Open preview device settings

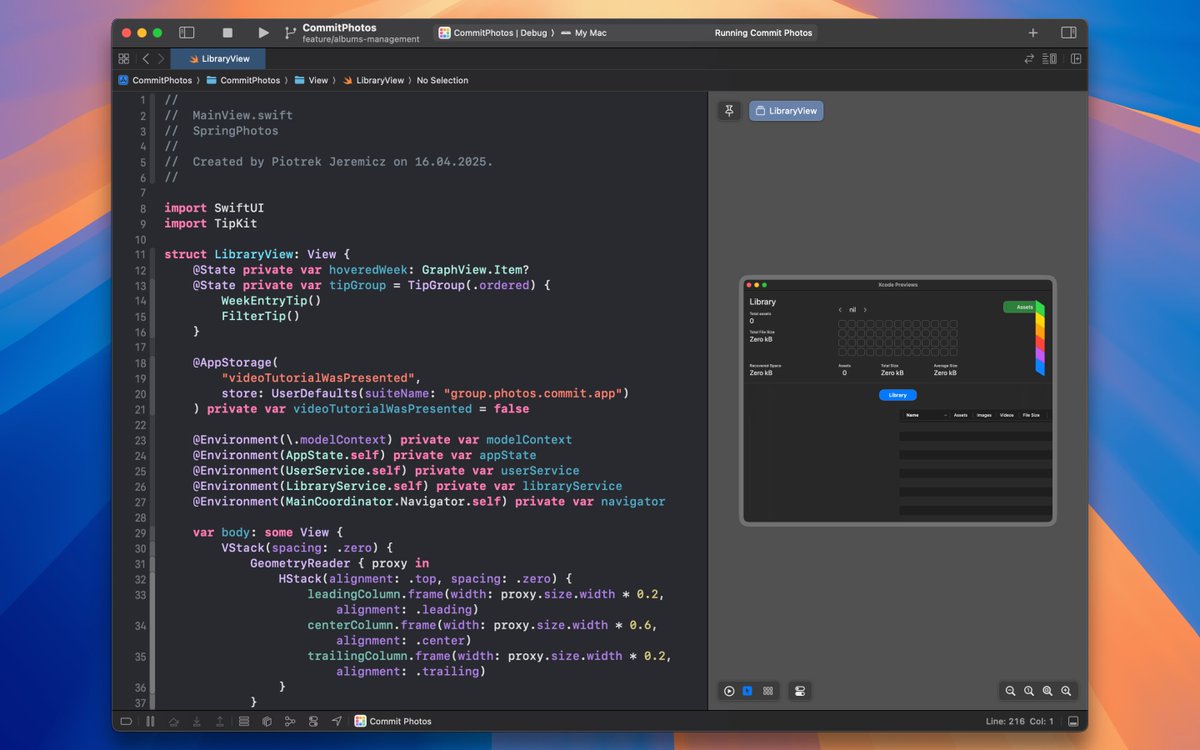[x=799, y=691]
